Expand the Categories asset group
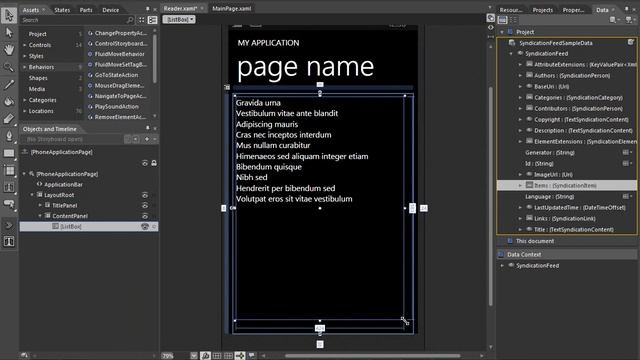 pos(25,100)
